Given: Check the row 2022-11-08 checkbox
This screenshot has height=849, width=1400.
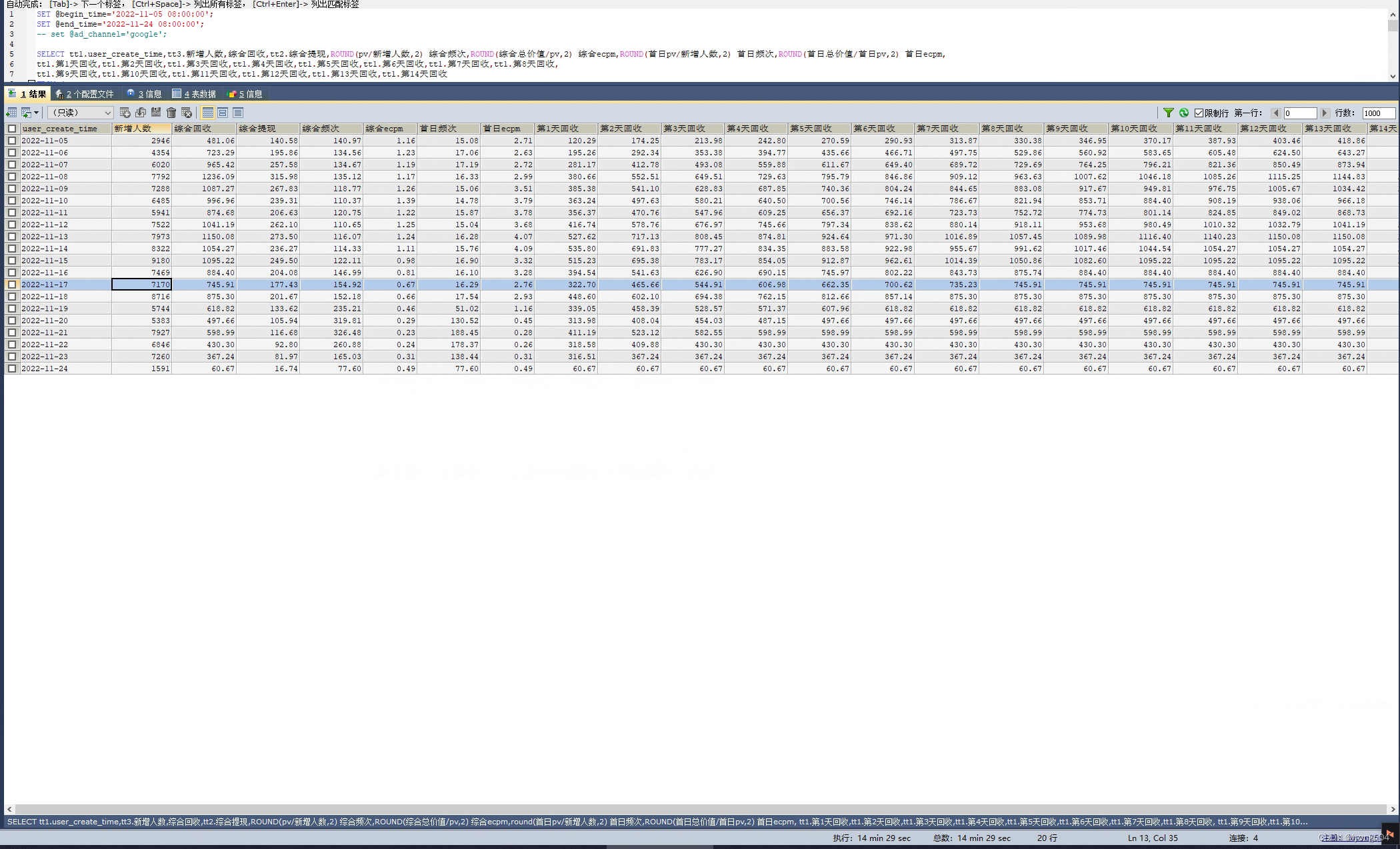Looking at the screenshot, I should 12,177.
